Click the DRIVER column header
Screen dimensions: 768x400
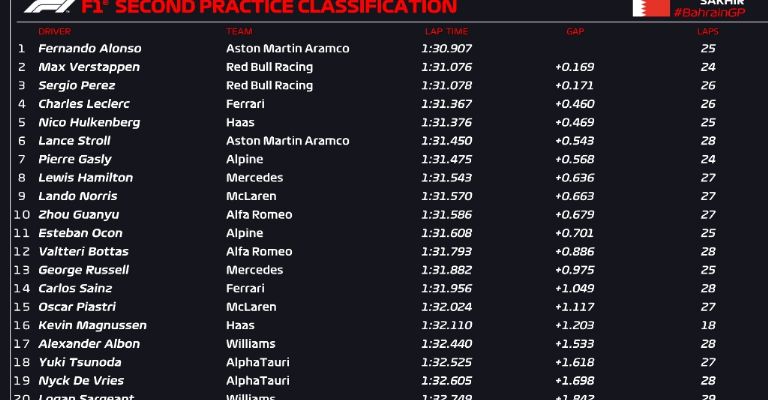pos(54,32)
